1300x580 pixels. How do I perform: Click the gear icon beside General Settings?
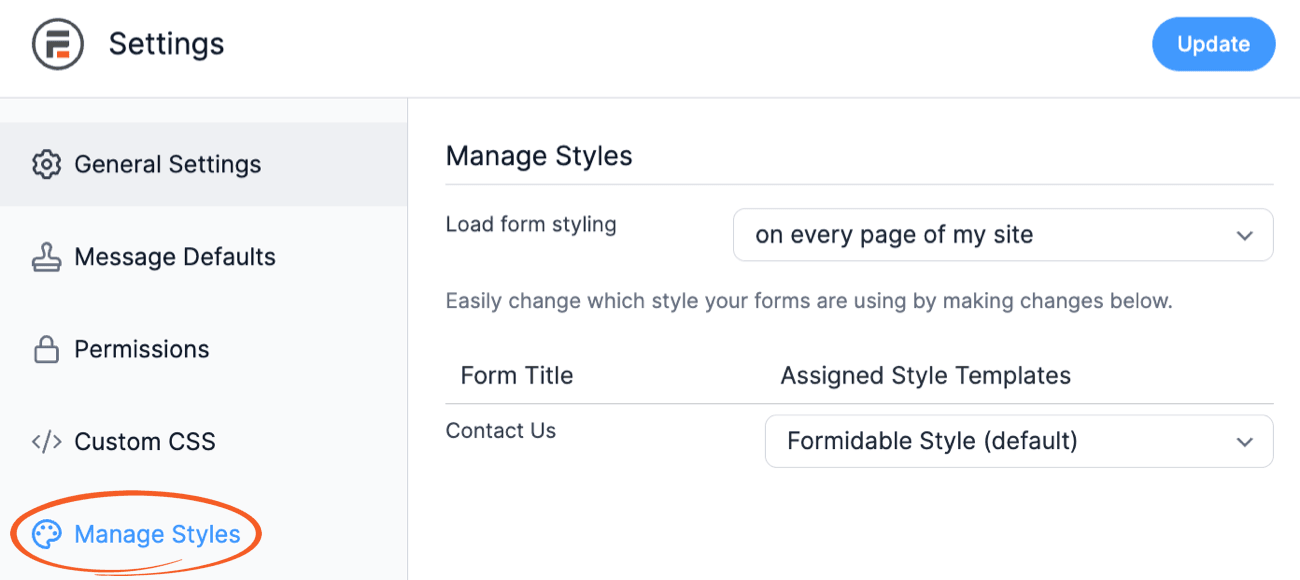pos(46,165)
